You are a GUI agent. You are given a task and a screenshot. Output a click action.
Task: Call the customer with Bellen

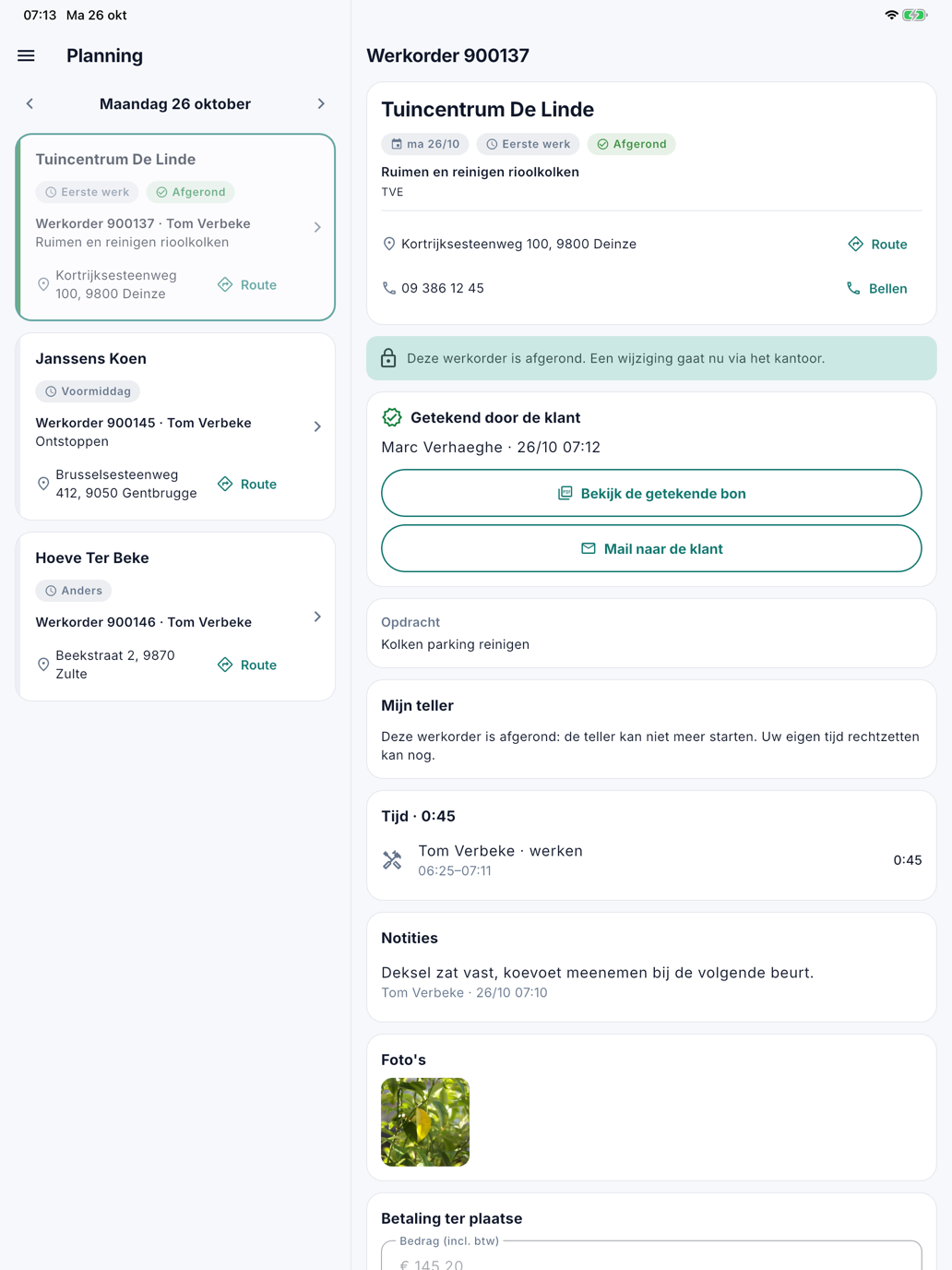point(876,288)
